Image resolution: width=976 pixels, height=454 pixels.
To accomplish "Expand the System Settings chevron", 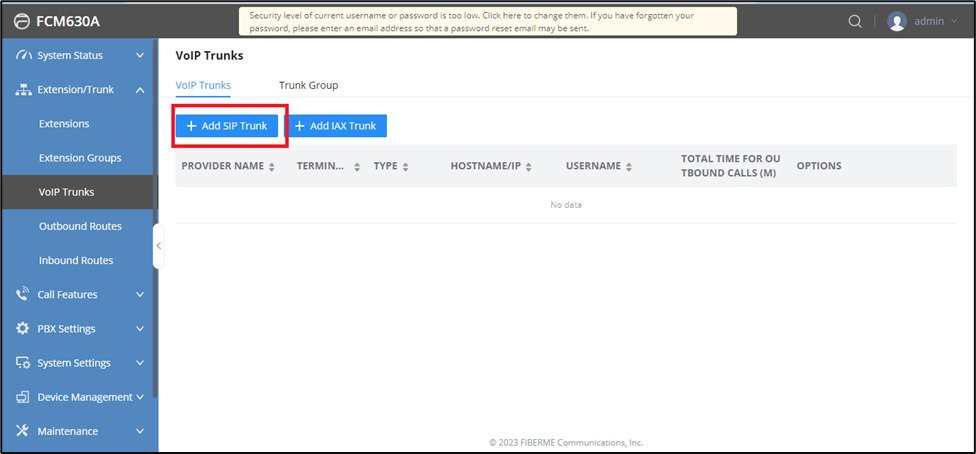I will [140, 362].
